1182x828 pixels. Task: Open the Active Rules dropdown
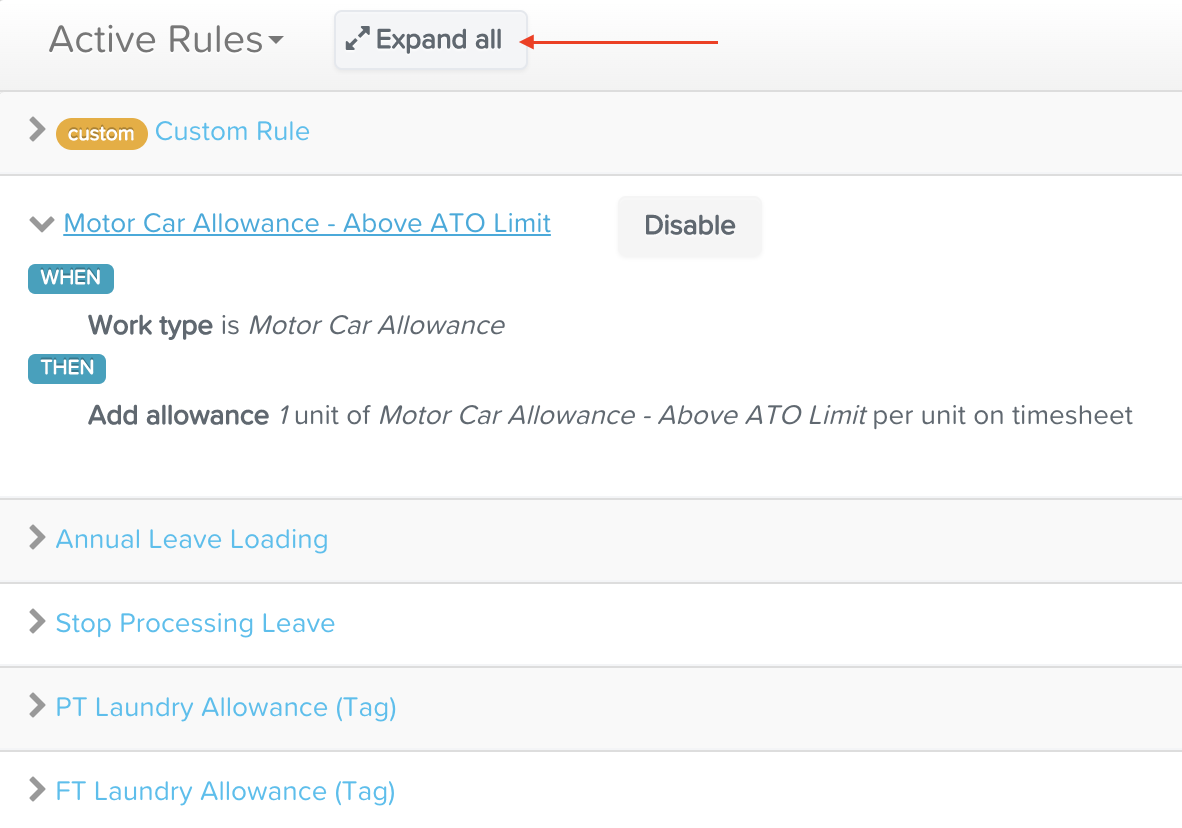click(166, 40)
